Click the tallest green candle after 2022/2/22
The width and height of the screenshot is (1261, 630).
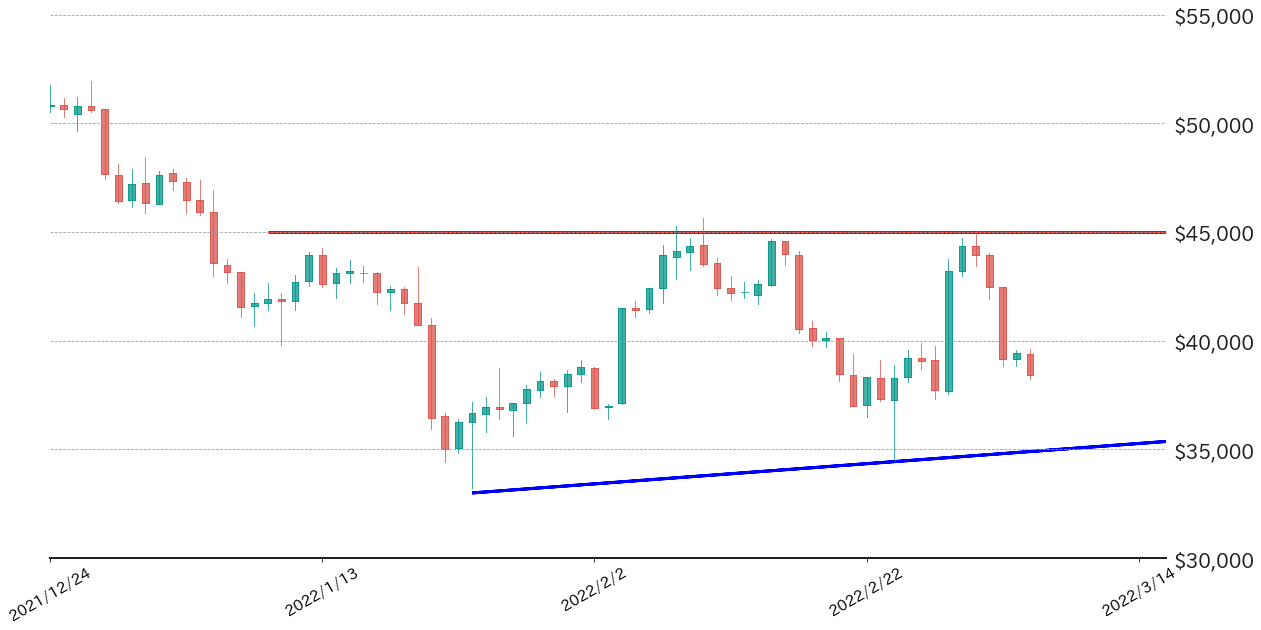pyautogui.click(x=949, y=330)
